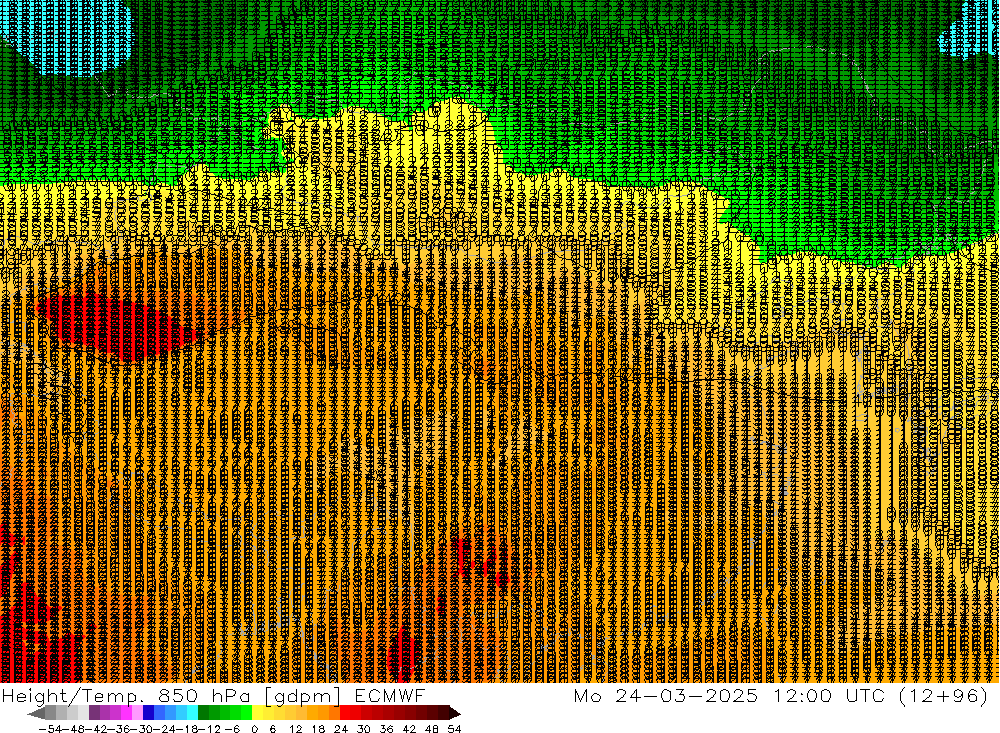Click the light pink swatch in the legend

point(137,713)
